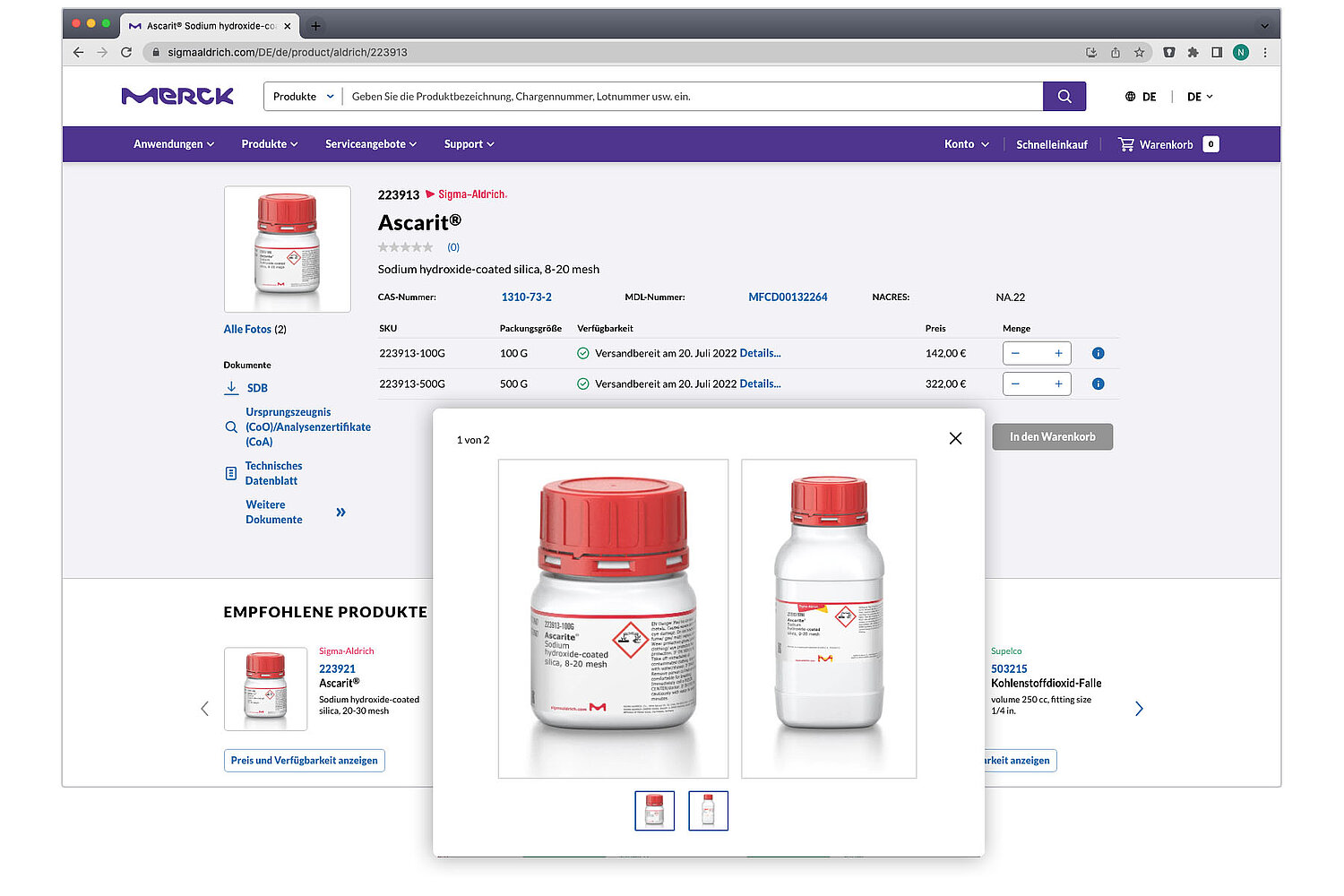This screenshot has width=1344, height=896.
Task: Click the star rating
Action: [405, 247]
